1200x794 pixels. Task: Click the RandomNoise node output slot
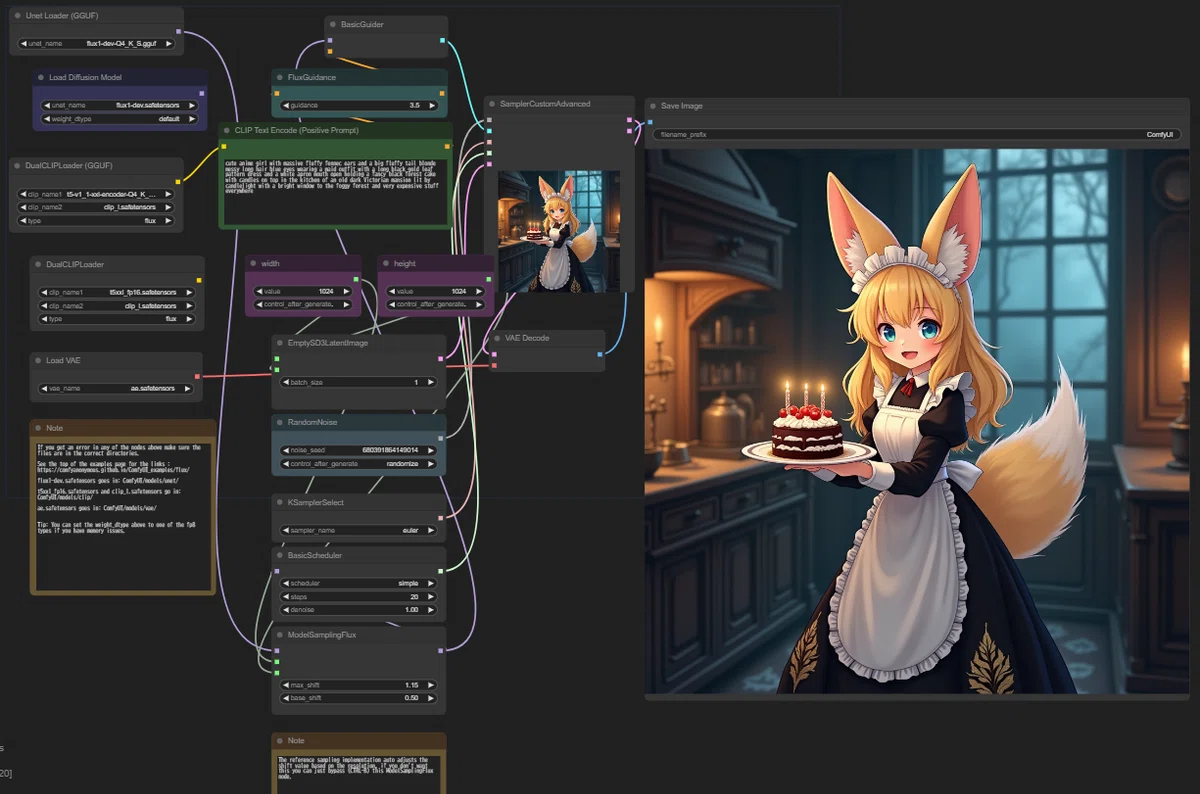(442, 438)
